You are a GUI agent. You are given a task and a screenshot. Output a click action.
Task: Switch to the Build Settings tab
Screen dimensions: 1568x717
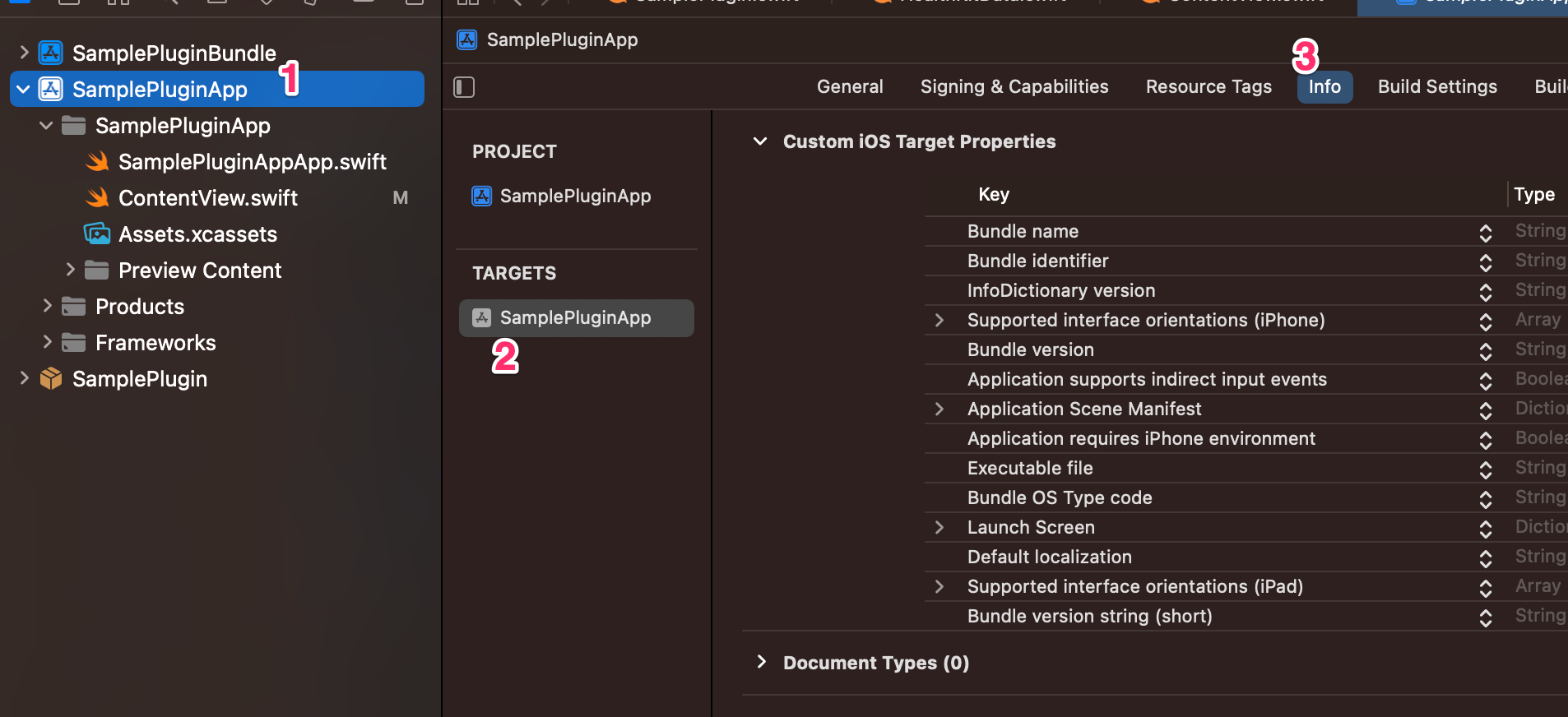point(1437,87)
